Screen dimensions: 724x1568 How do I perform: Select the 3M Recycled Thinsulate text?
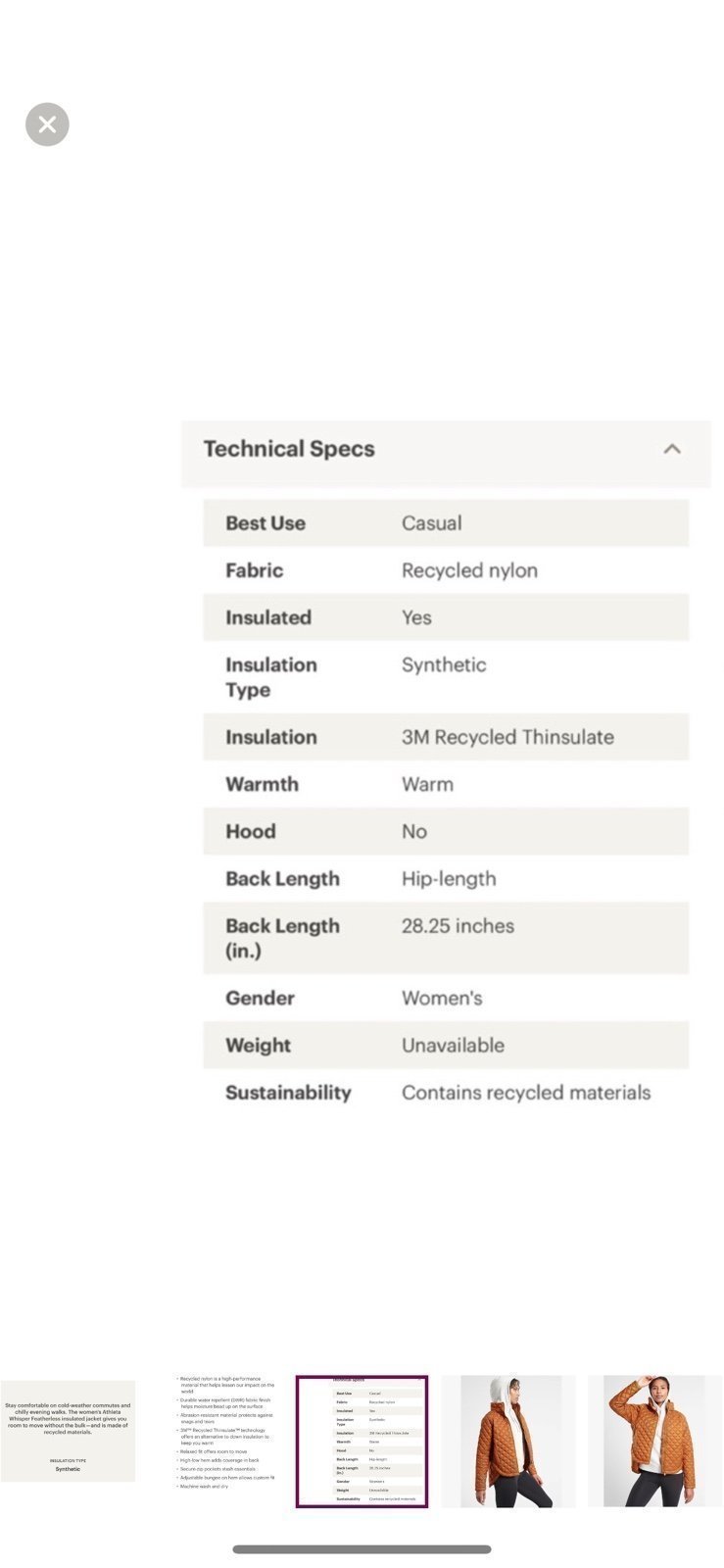pos(507,737)
